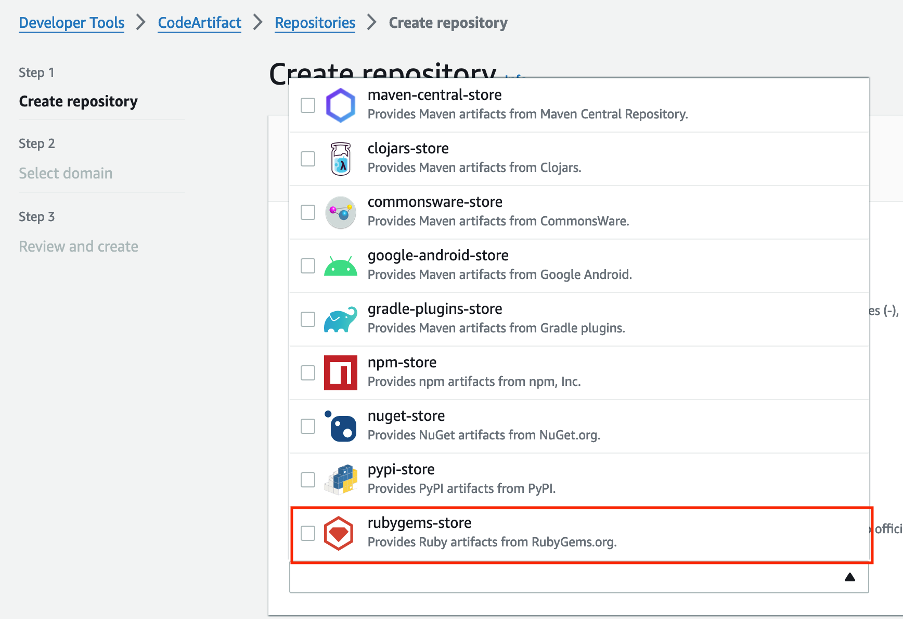Select the maven-central-store checkbox
The width and height of the screenshot is (904, 620).
pos(308,106)
